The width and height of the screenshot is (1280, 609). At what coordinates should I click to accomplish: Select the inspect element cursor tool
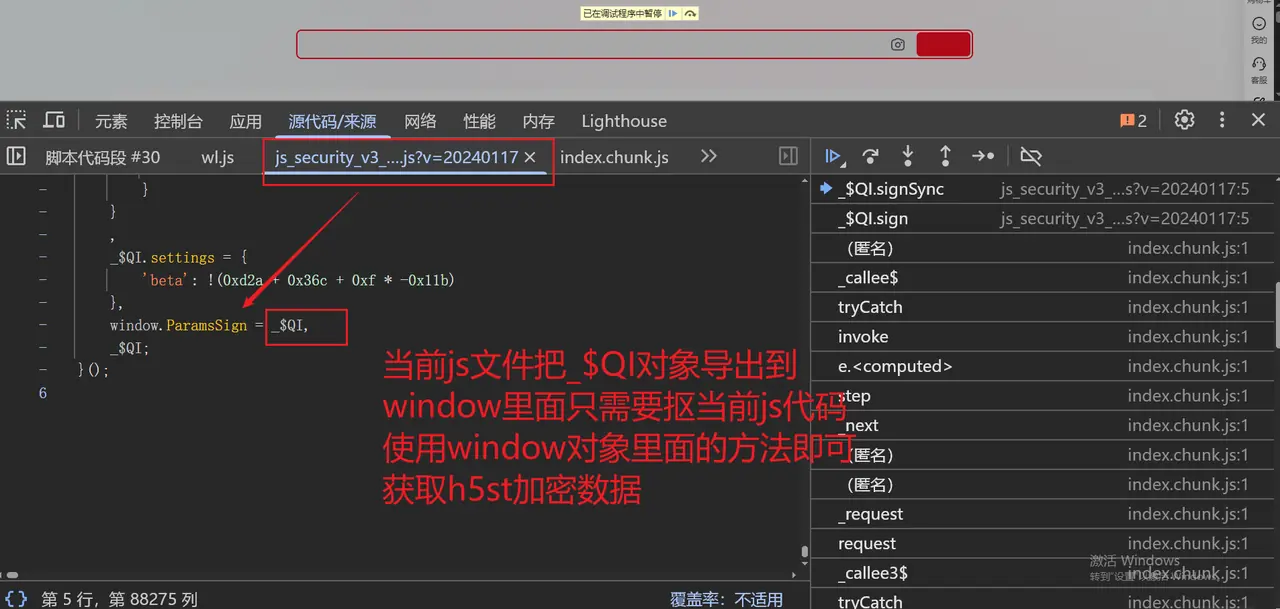[17, 120]
